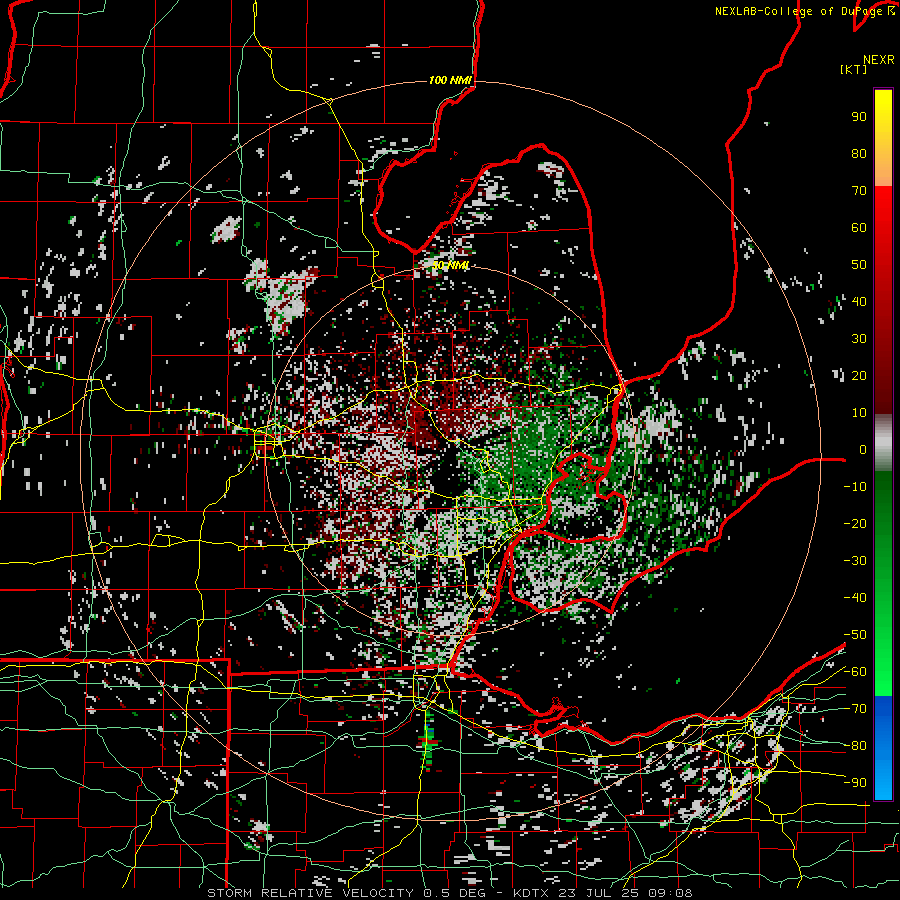Click the '100 NMI' range ring label
This screenshot has height=900, width=900.
click(450, 80)
